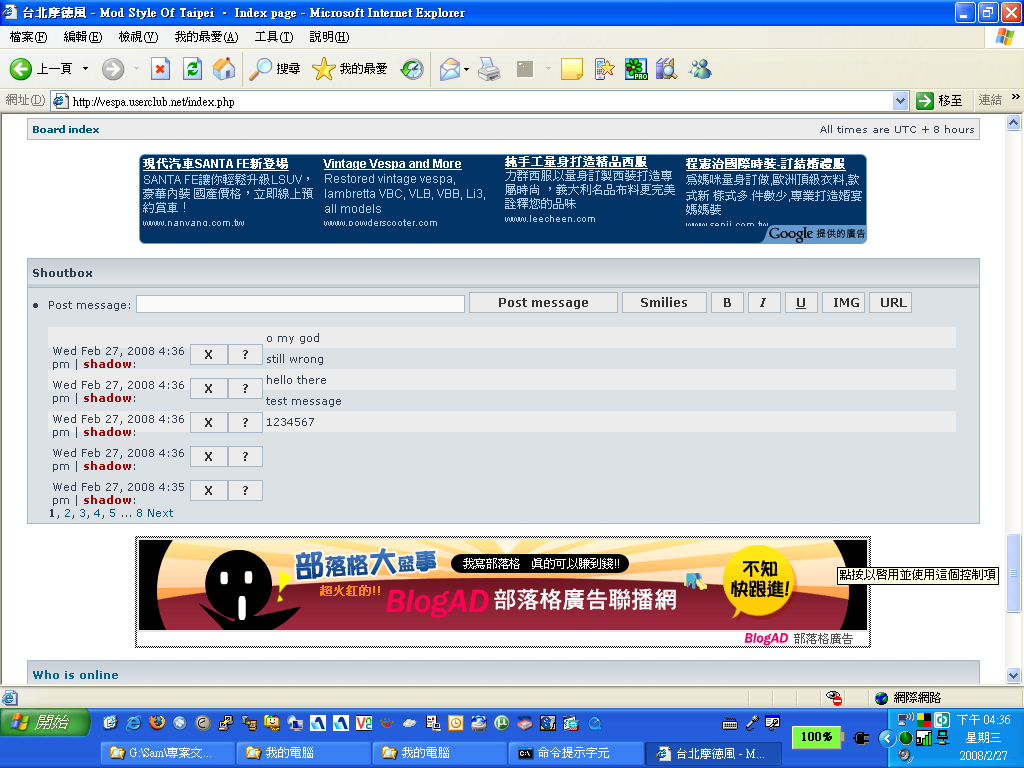Click the 移至 Go button
The width and height of the screenshot is (1024, 768).
[939, 101]
